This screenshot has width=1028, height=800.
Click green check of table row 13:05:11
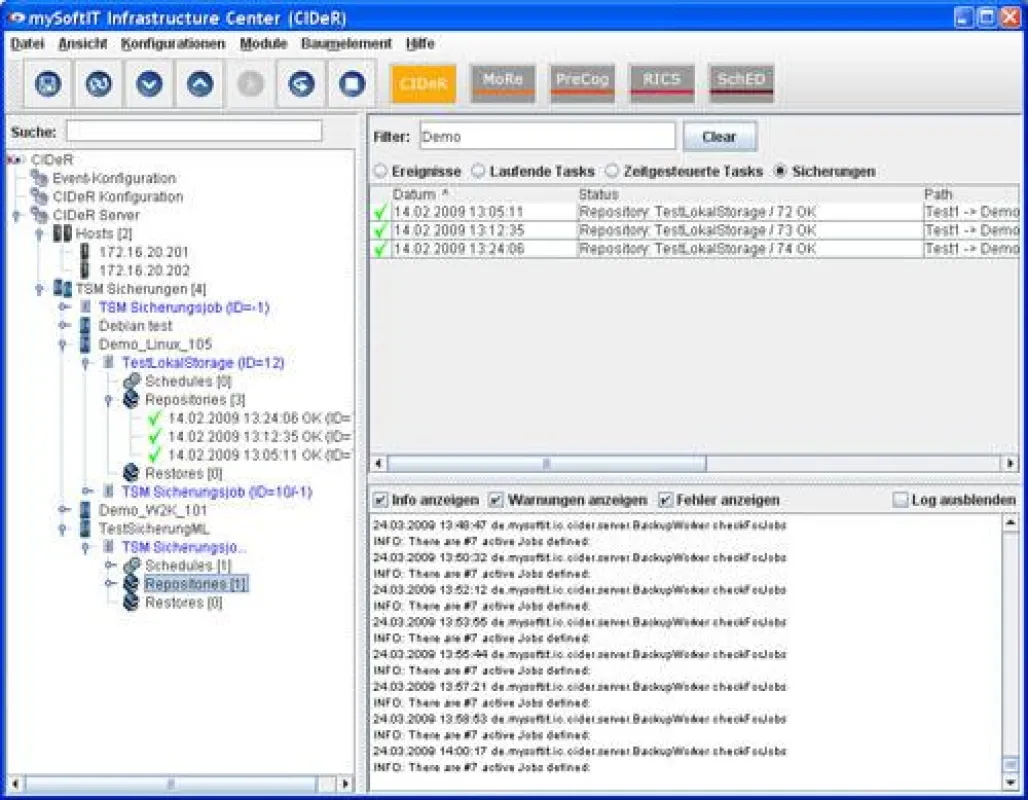380,212
